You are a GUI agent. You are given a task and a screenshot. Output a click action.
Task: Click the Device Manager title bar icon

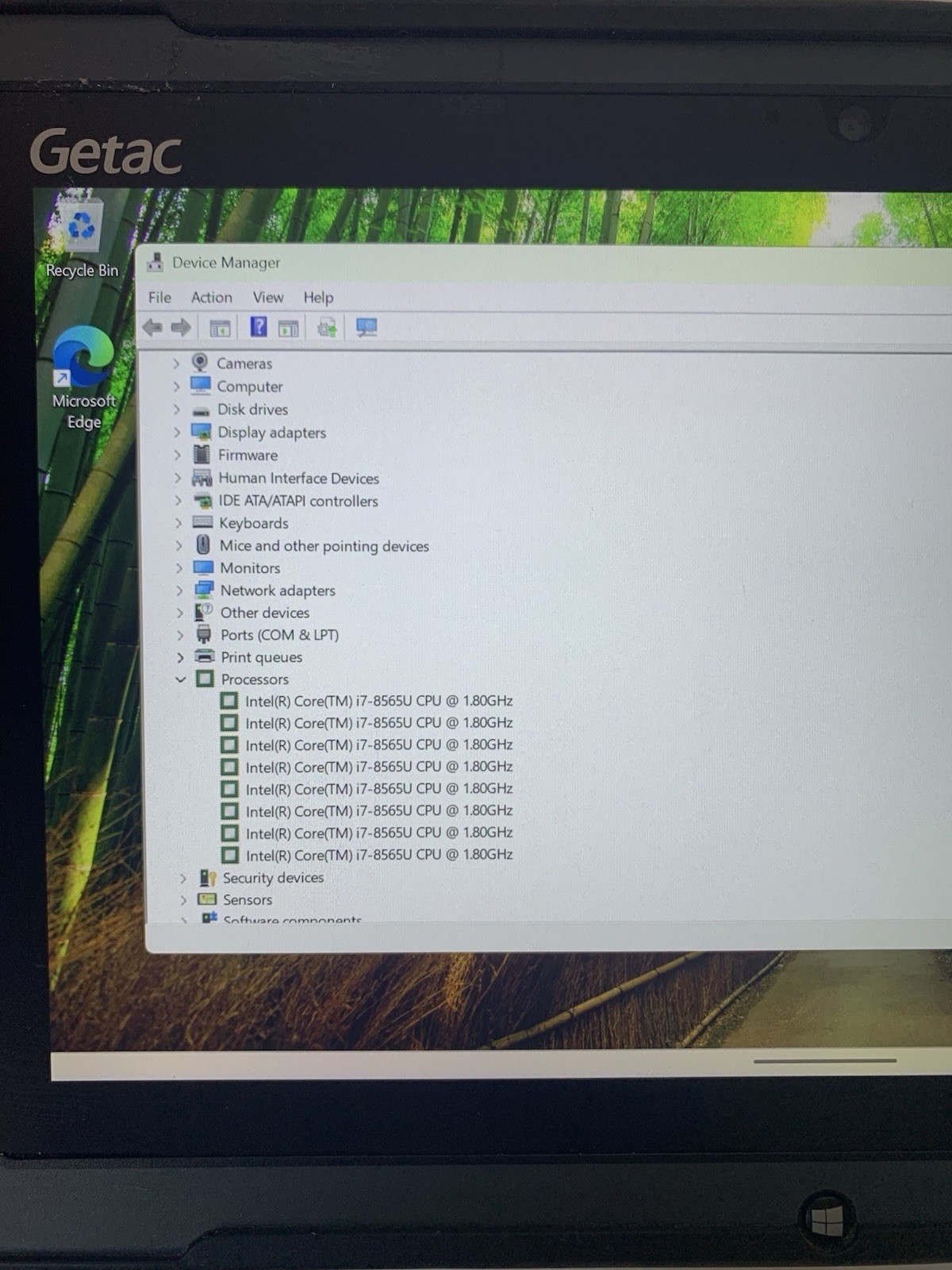pos(155,262)
